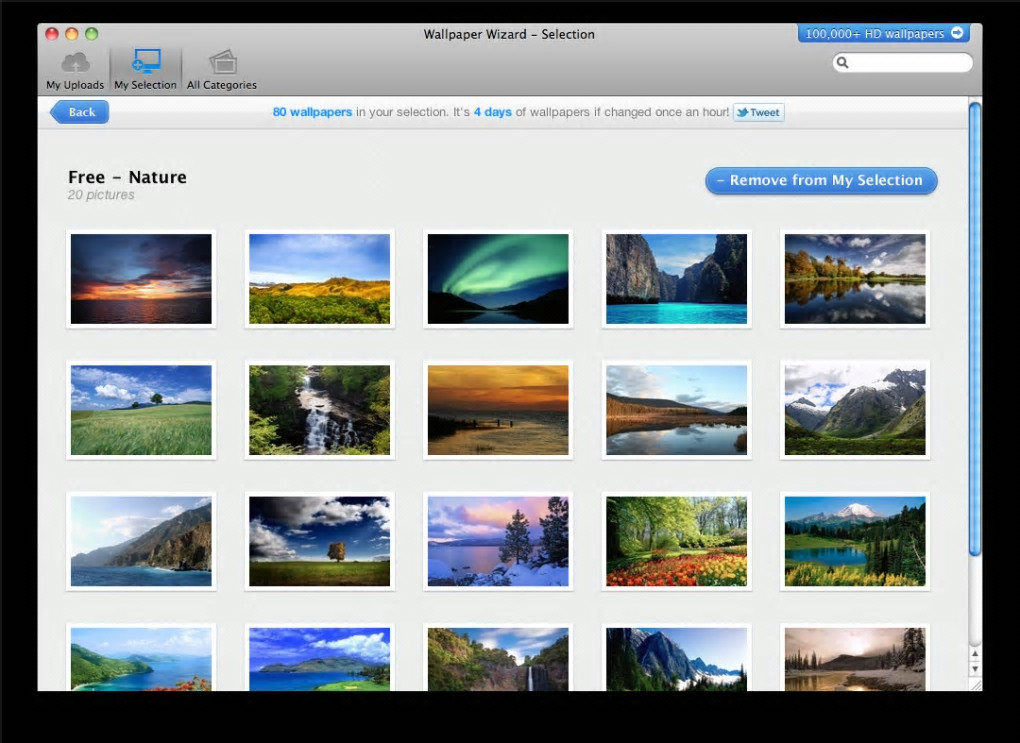Select the ocean sunset wallpaper thumbnail
The width and height of the screenshot is (1020, 743).
[141, 279]
